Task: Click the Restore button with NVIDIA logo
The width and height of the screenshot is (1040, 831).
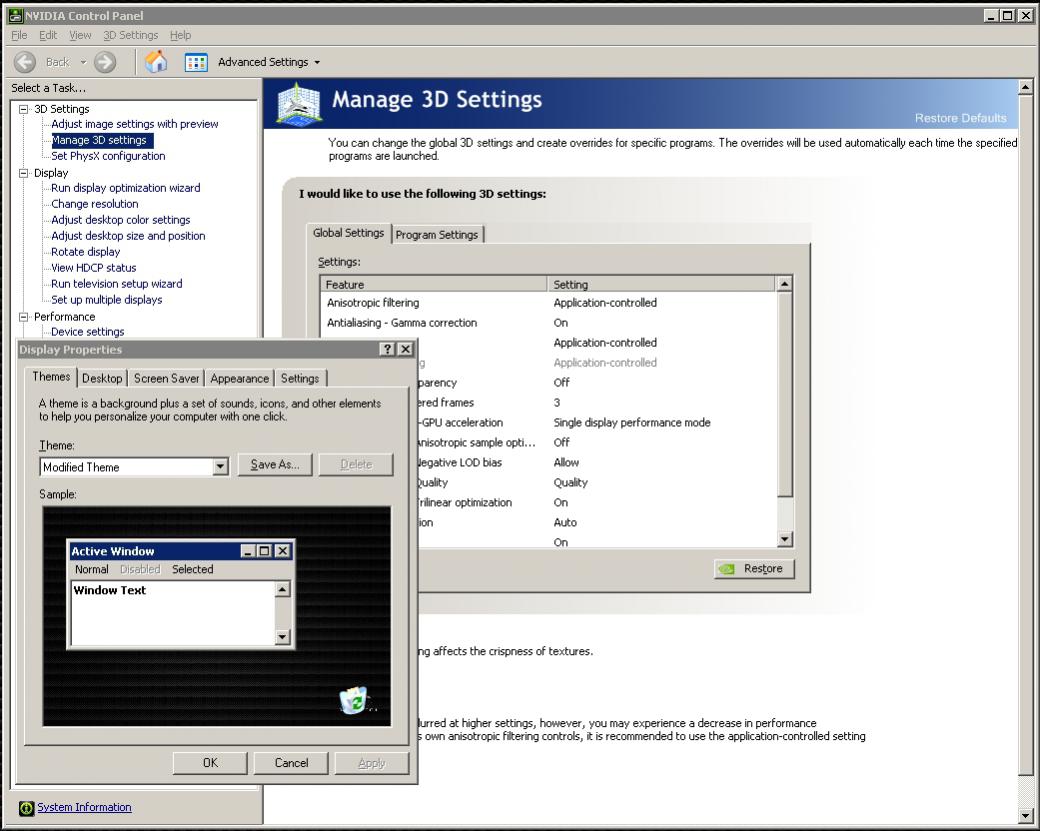Action: 754,569
